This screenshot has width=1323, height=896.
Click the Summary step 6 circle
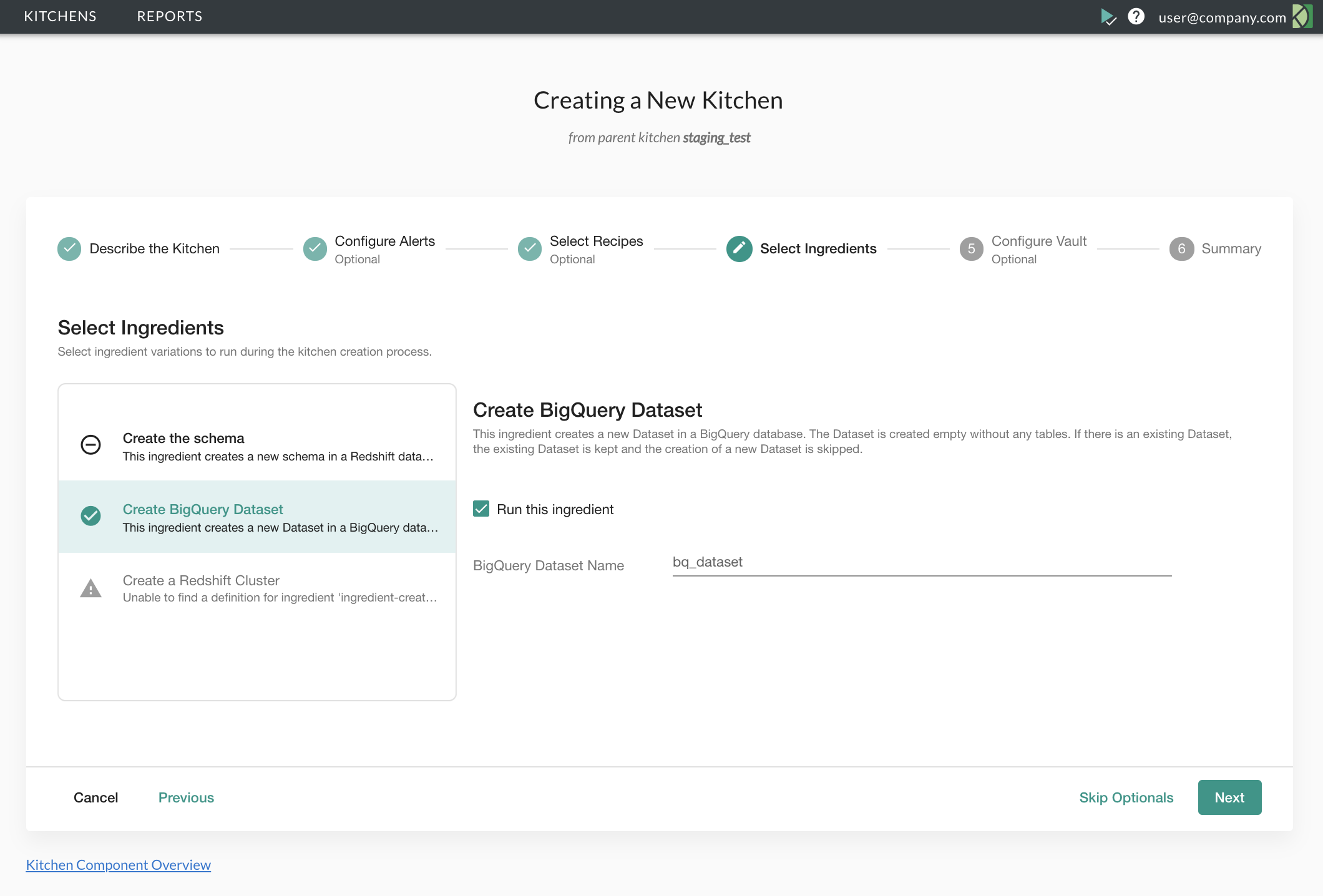tap(1181, 249)
